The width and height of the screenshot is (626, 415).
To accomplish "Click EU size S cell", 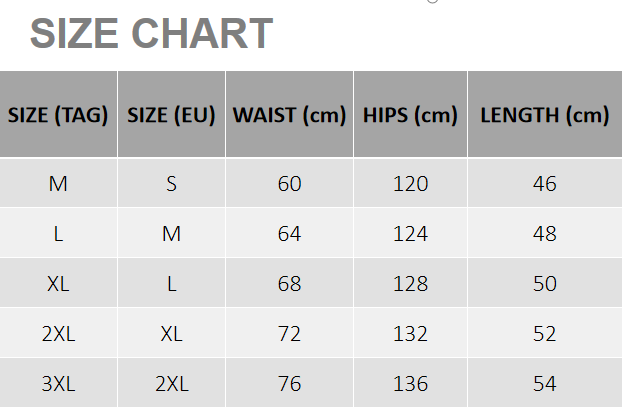I will [x=171, y=183].
